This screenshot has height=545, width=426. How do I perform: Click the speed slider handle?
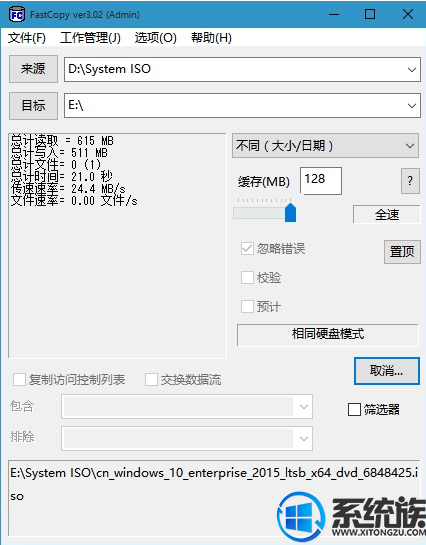[x=290, y=213]
